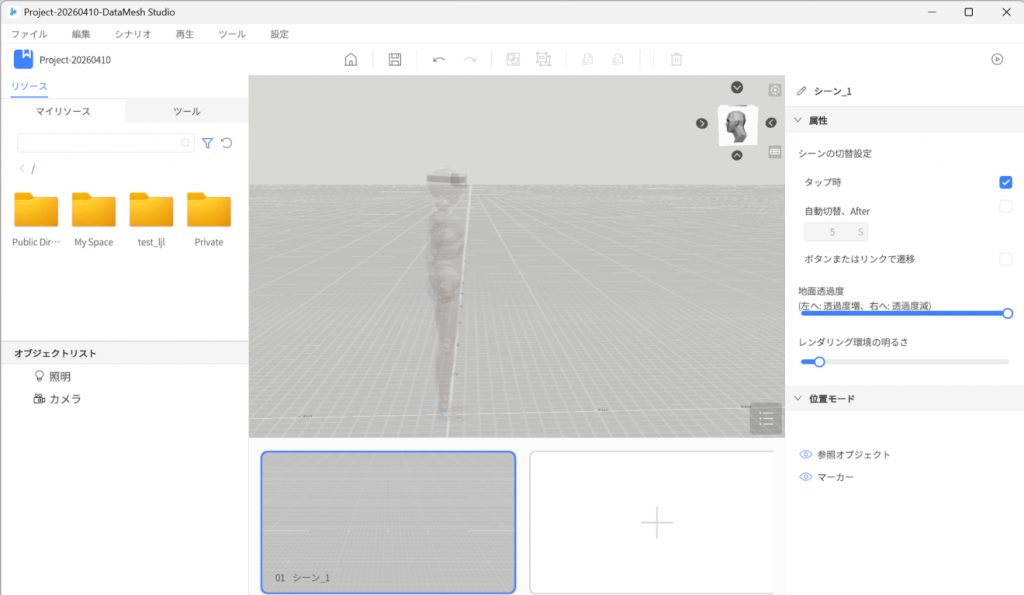Open the シナリオ menu
Screen dimensions: 1024x595
[132, 34]
